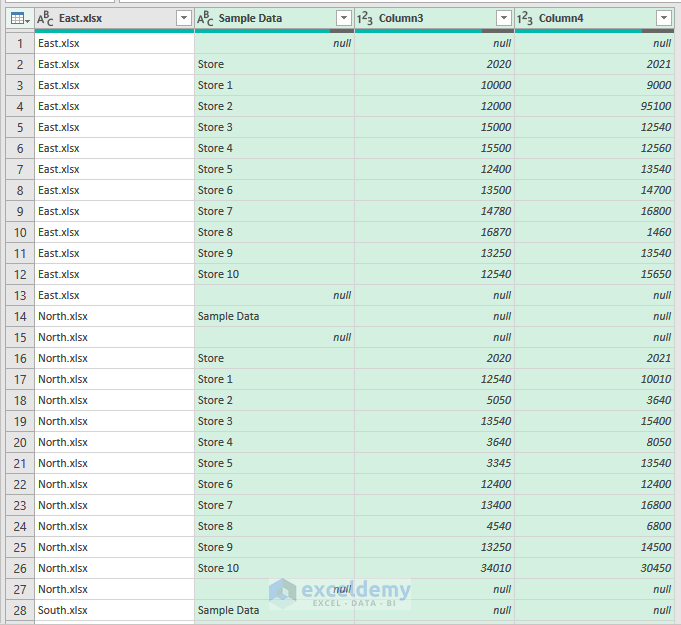Screen dimensions: 681x625
Task: Click the 14780 value in row 9
Action: tap(496, 212)
